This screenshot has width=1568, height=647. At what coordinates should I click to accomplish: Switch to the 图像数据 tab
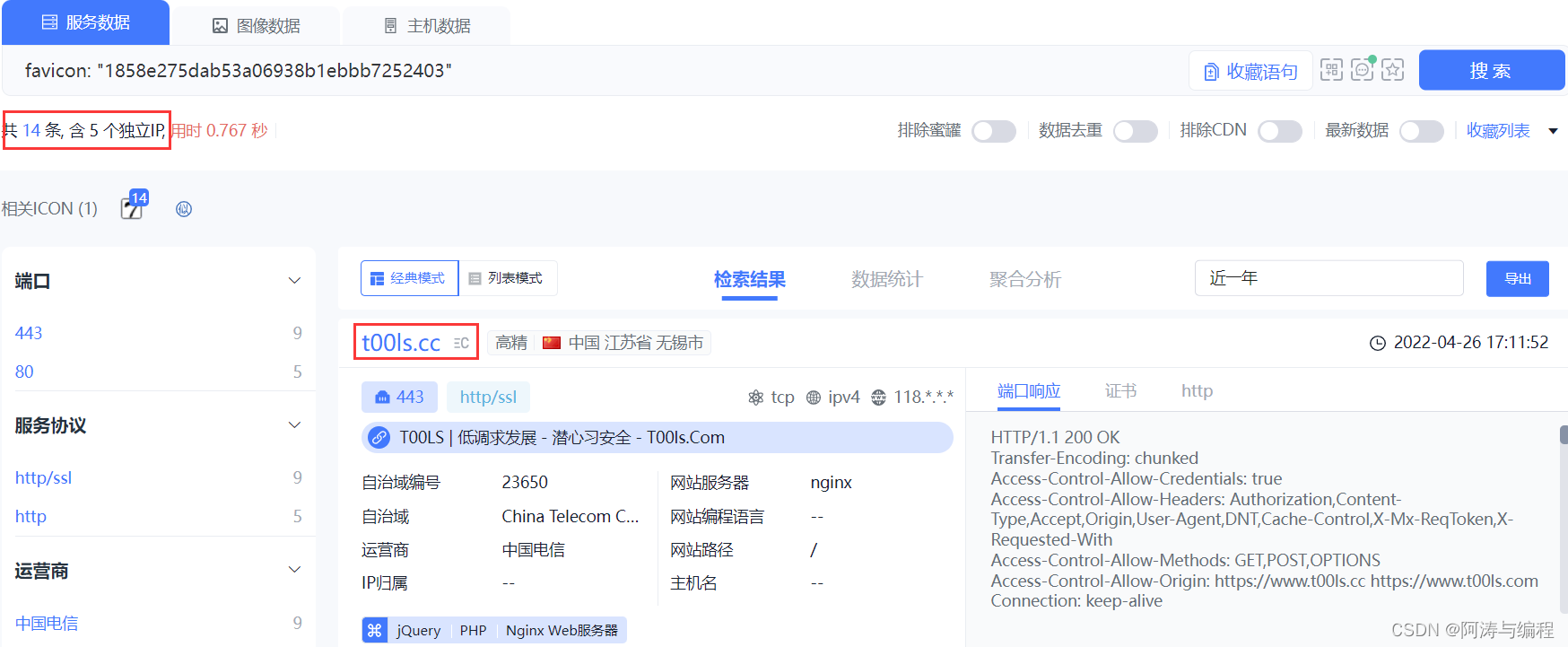pyautogui.click(x=256, y=26)
